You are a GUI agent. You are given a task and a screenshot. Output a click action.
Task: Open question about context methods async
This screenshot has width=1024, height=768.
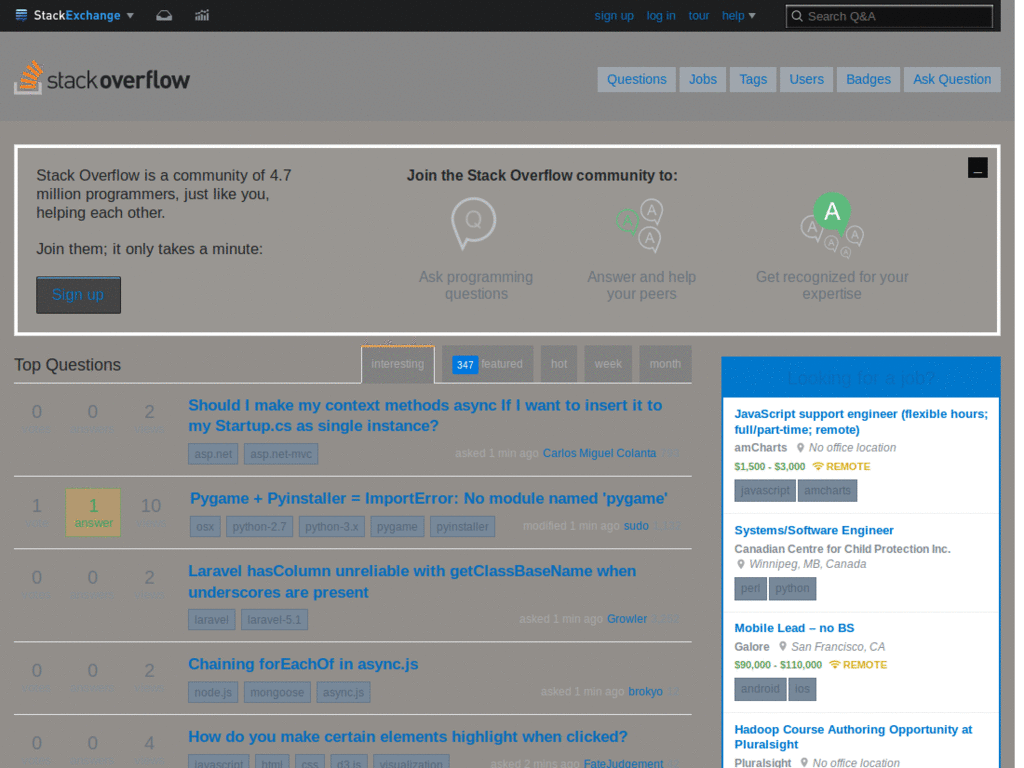pyautogui.click(x=425, y=415)
